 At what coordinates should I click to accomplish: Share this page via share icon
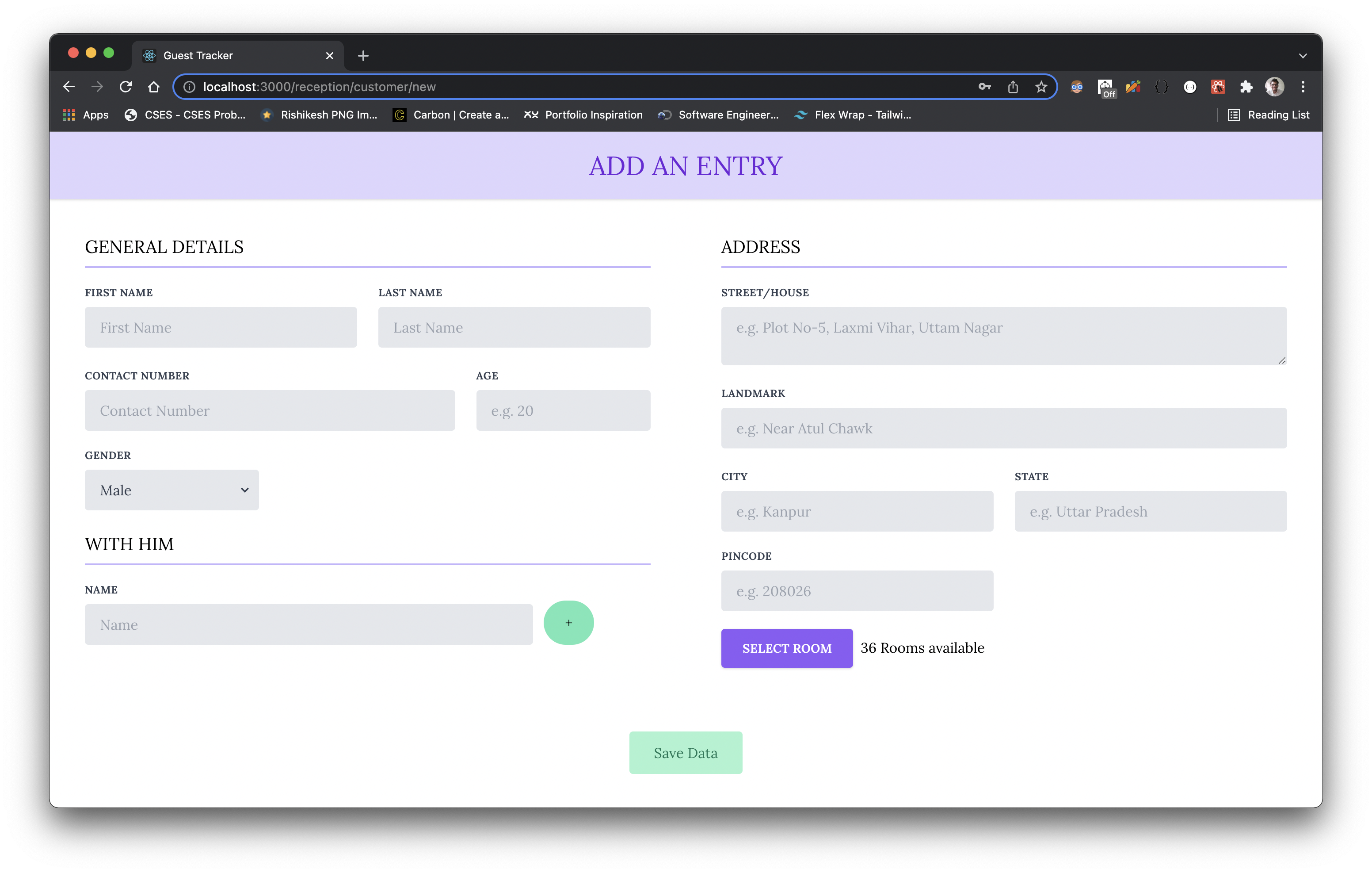1013,87
